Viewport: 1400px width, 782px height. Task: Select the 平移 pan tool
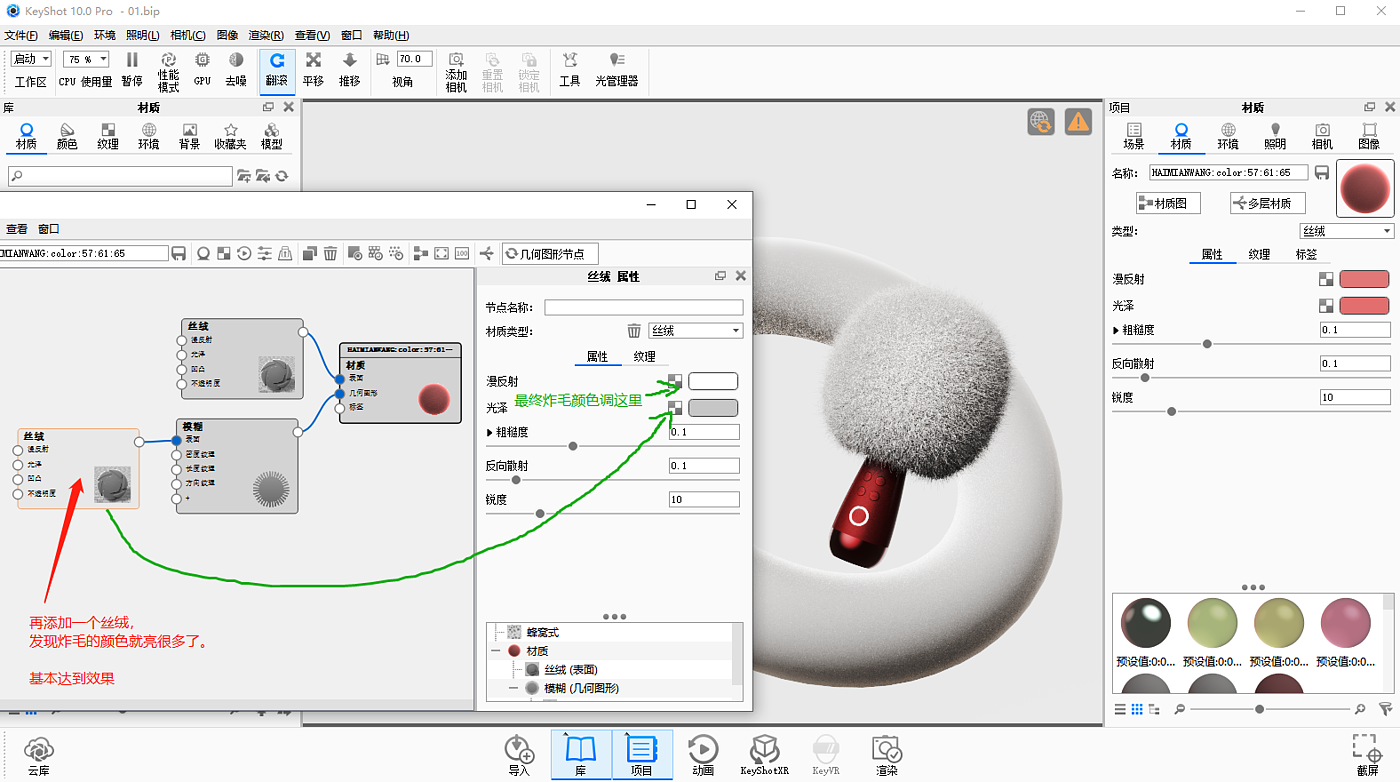tap(313, 69)
